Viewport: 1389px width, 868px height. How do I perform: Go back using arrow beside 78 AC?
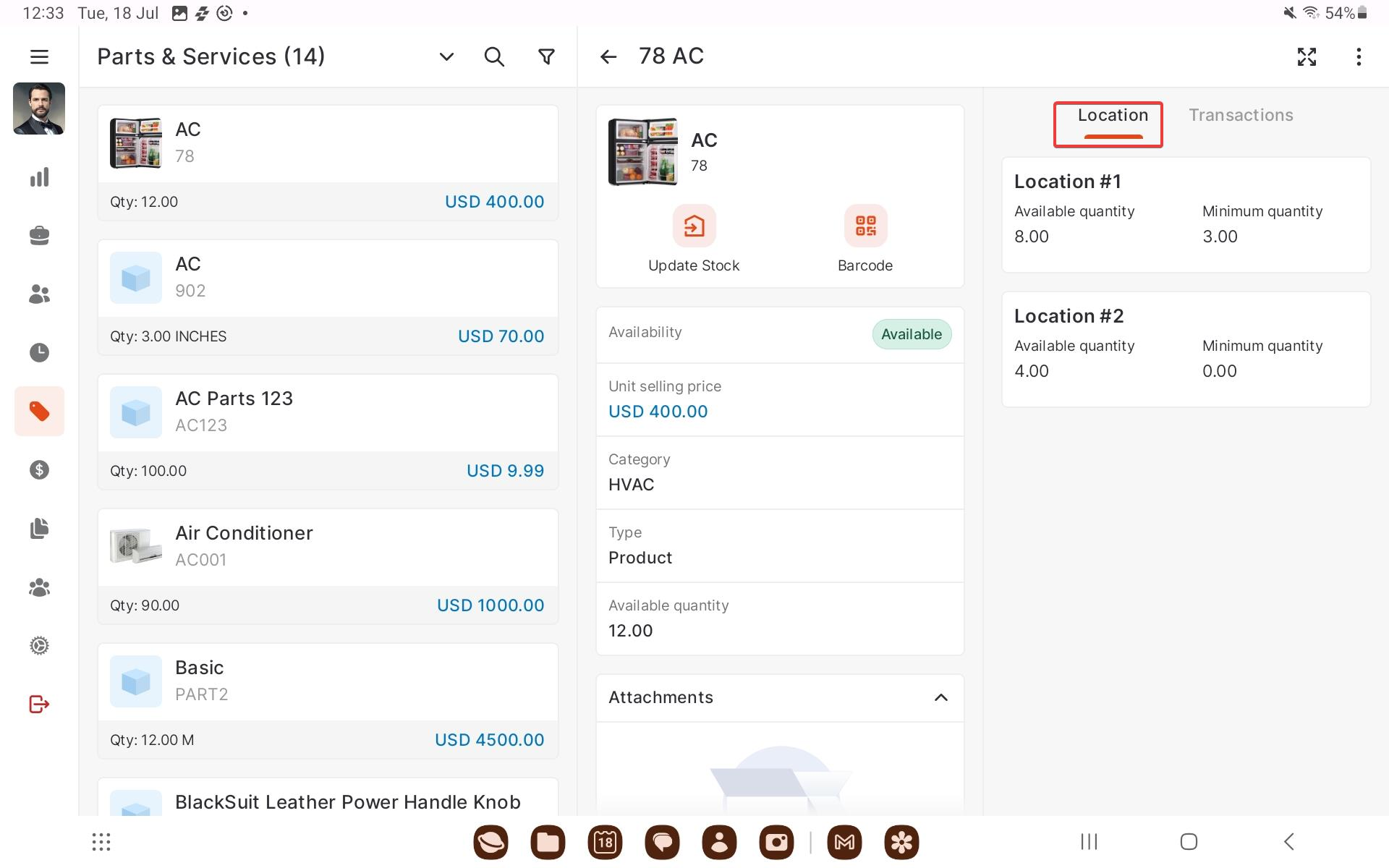(608, 56)
